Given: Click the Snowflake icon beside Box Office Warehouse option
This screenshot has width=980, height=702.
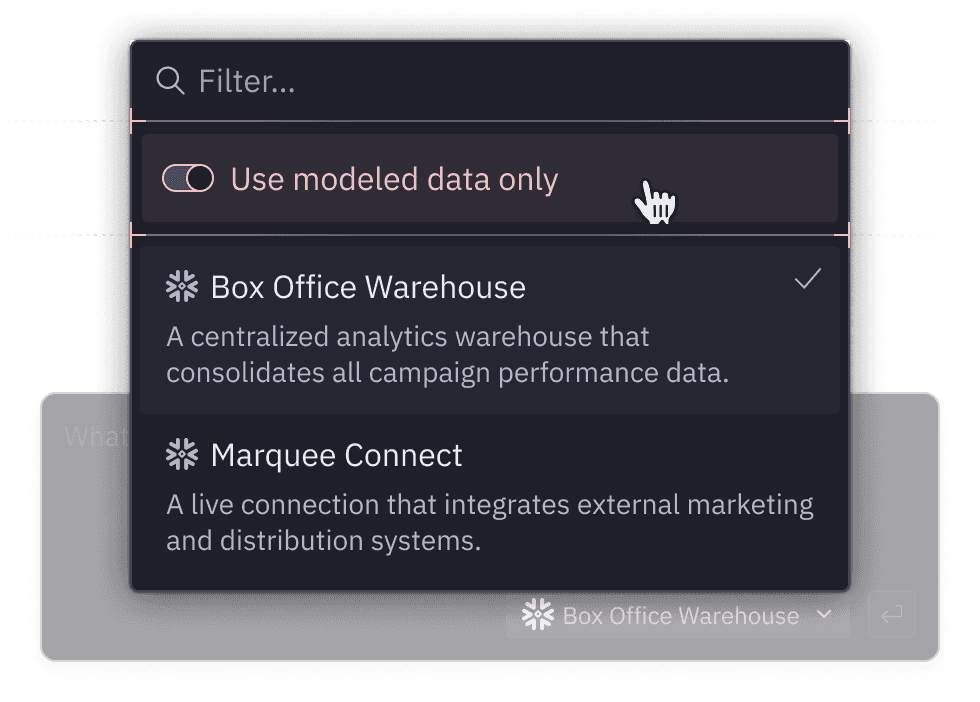Looking at the screenshot, I should pos(182,287).
